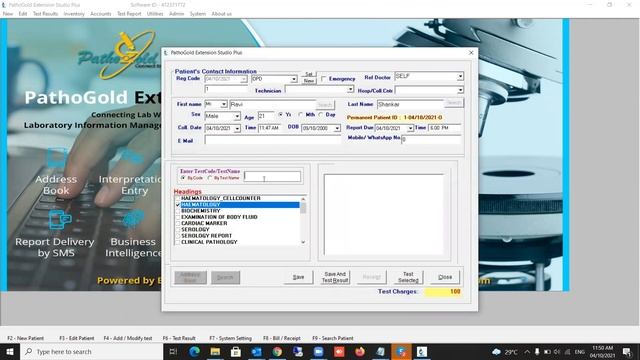Click the Save button

[x=298, y=277]
